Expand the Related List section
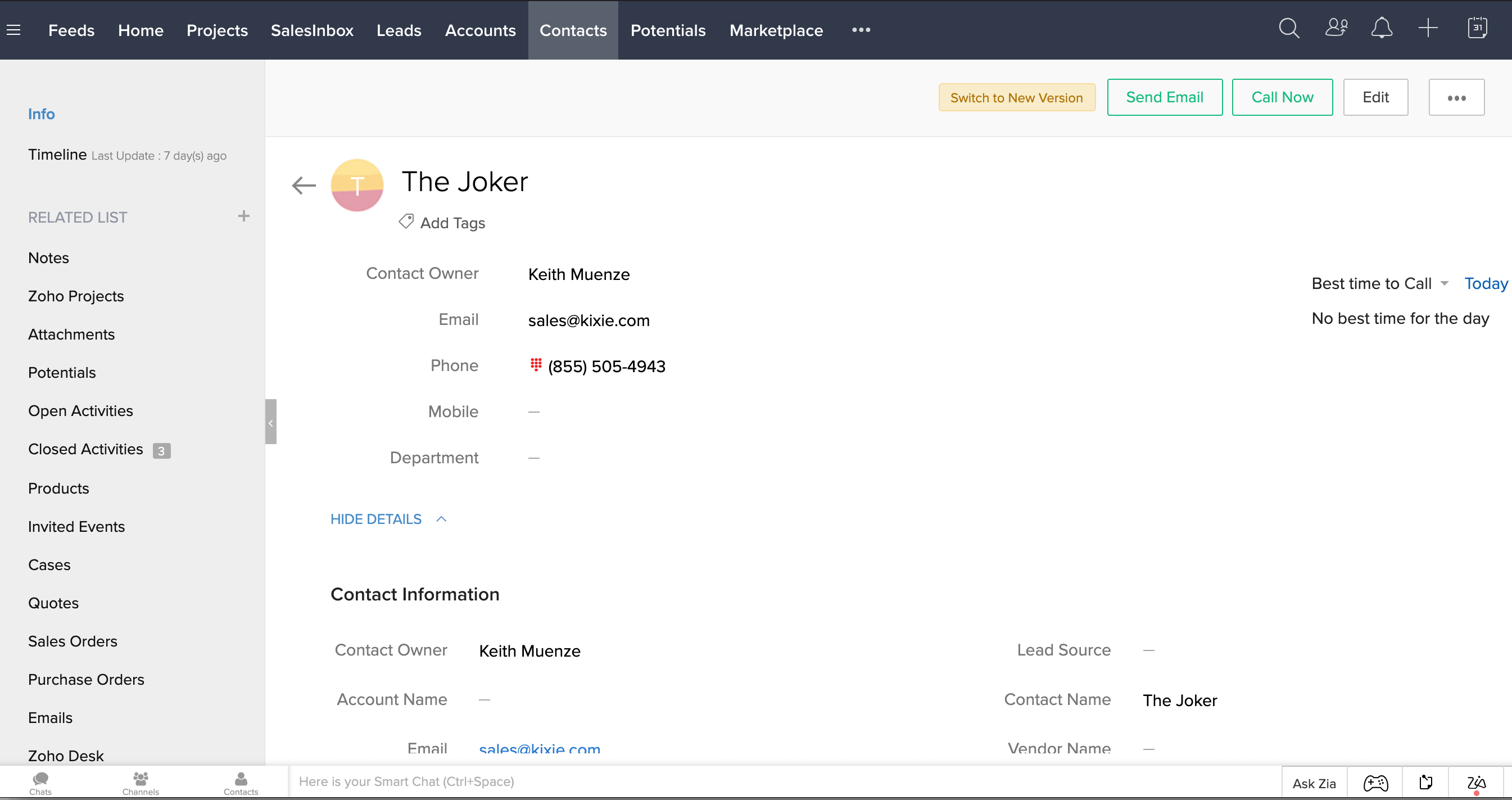This screenshot has height=800, width=1512. pyautogui.click(x=243, y=216)
